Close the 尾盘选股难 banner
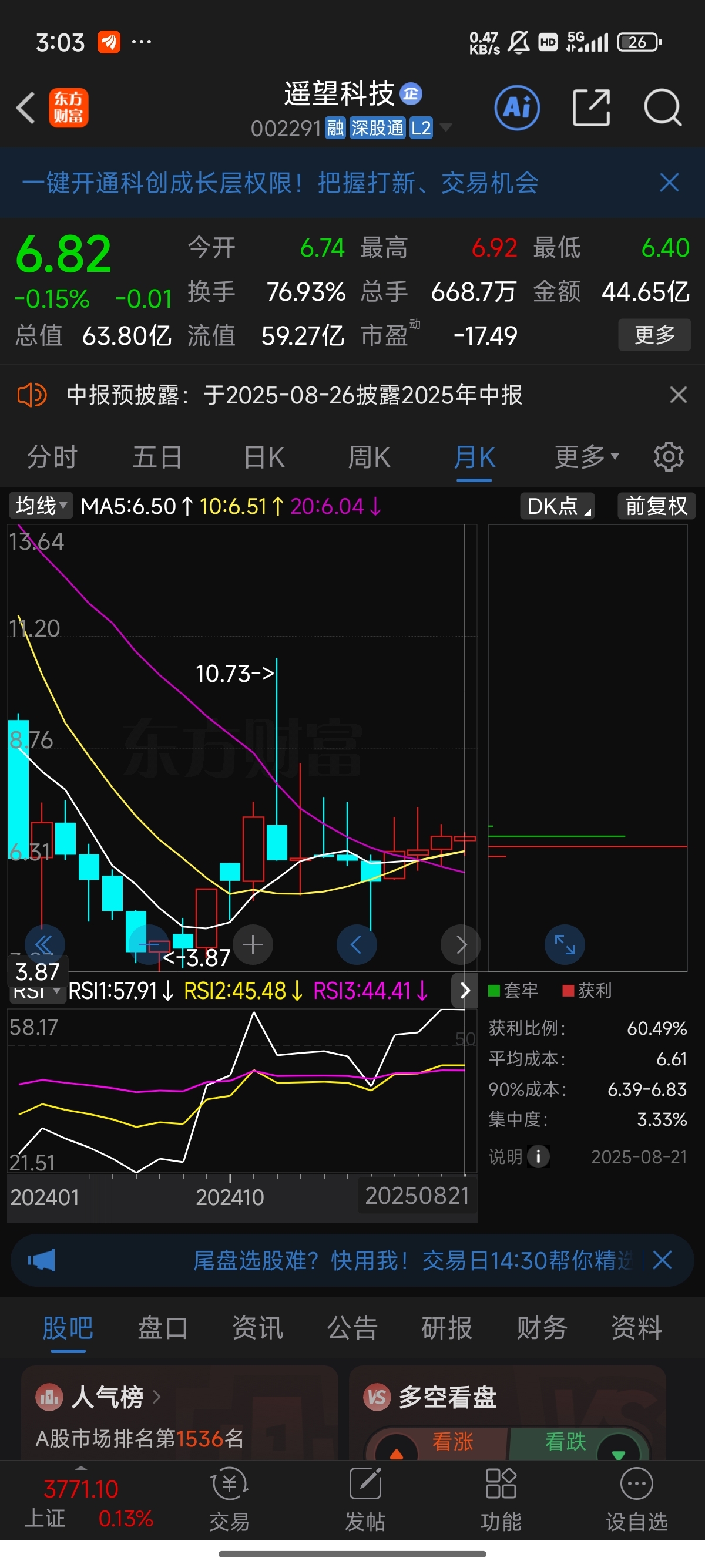The width and height of the screenshot is (705, 1568). (x=662, y=1260)
